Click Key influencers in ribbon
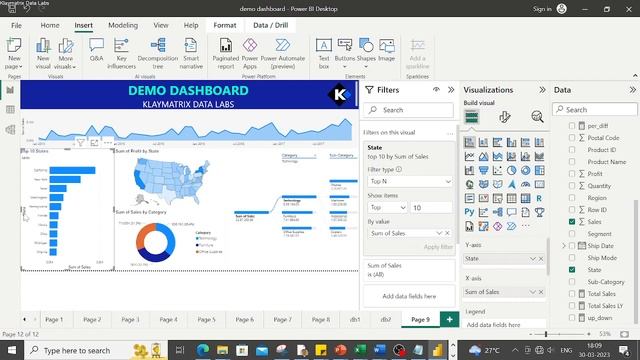Image resolution: width=640 pixels, height=360 pixels. pyautogui.click(x=121, y=53)
